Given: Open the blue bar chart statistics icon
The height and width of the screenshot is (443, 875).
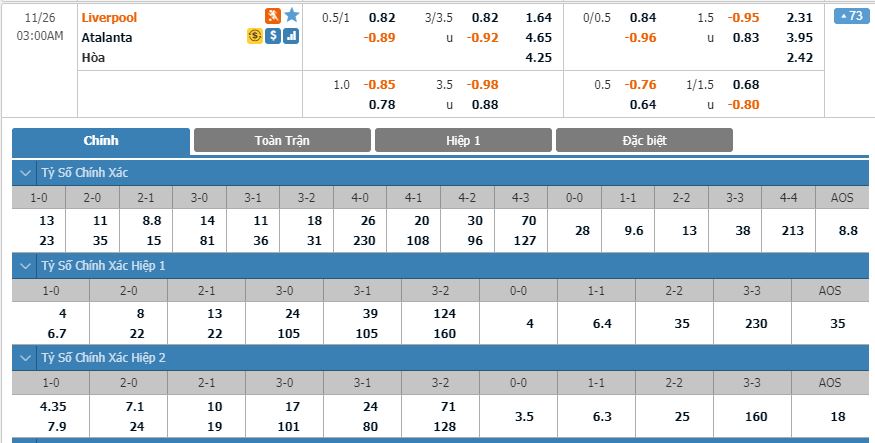Looking at the screenshot, I should pyautogui.click(x=291, y=36).
